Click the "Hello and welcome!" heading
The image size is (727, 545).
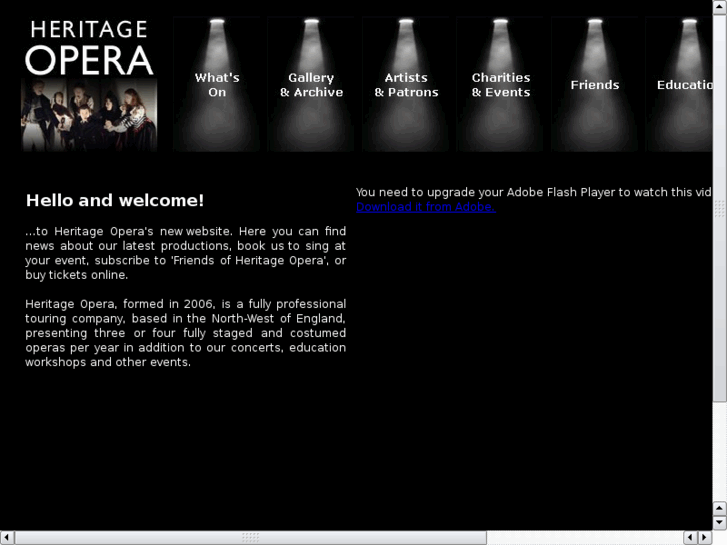pos(115,200)
